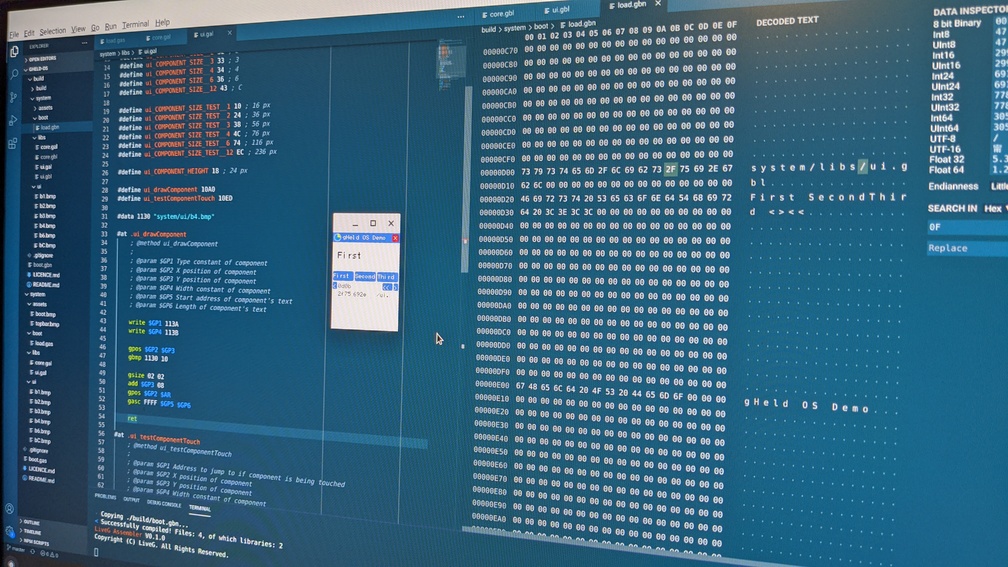Open the Terminal menu in menu bar
This screenshot has height=567, width=1008.
pos(135,24)
